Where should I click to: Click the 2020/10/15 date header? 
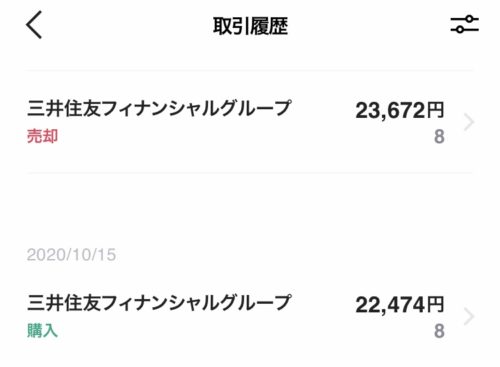click(71, 255)
